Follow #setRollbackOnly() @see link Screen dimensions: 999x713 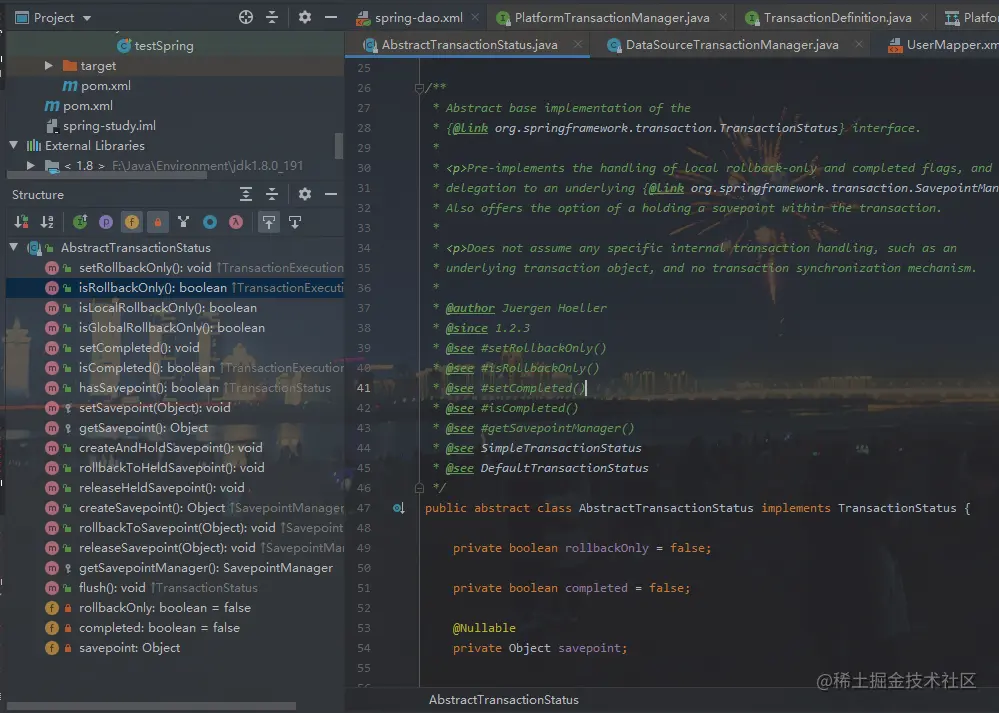coord(543,348)
